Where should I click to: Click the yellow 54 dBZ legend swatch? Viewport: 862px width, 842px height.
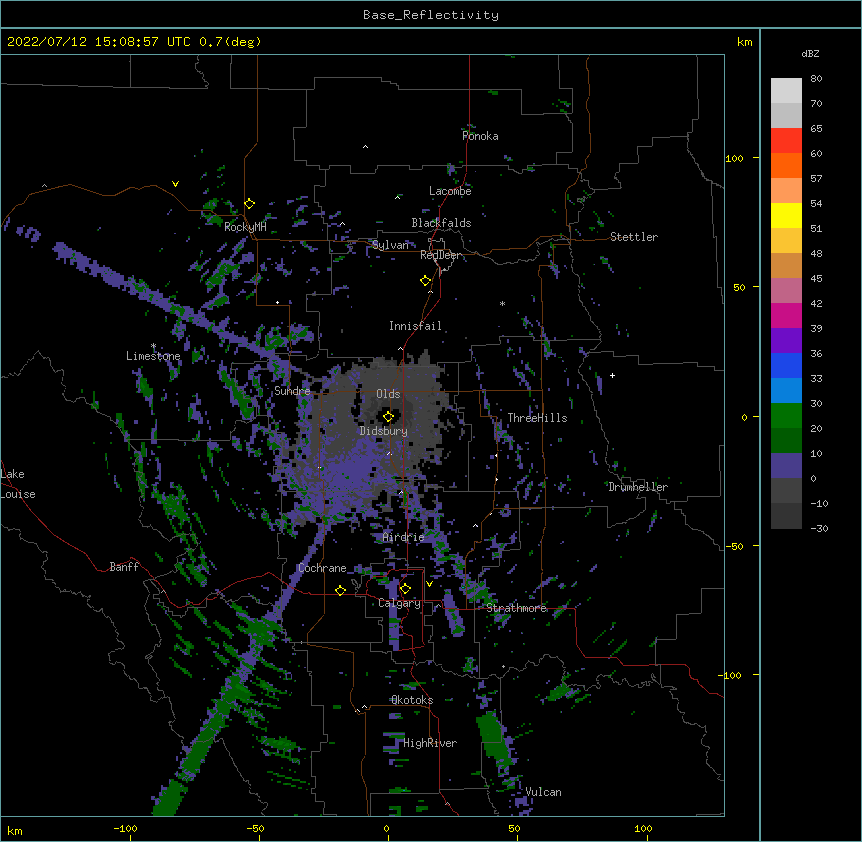[x=786, y=215]
